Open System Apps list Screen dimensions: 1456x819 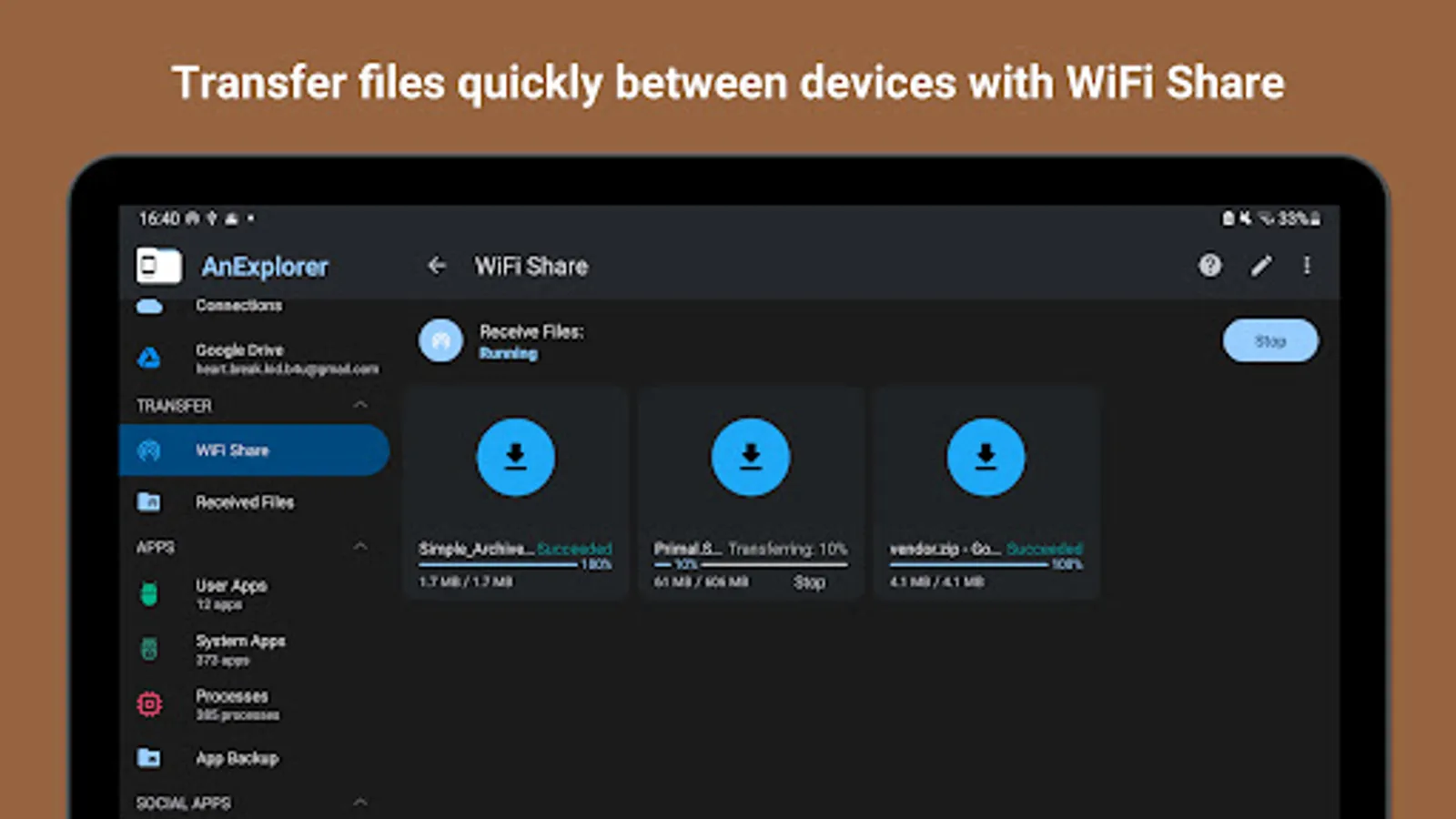255,650
